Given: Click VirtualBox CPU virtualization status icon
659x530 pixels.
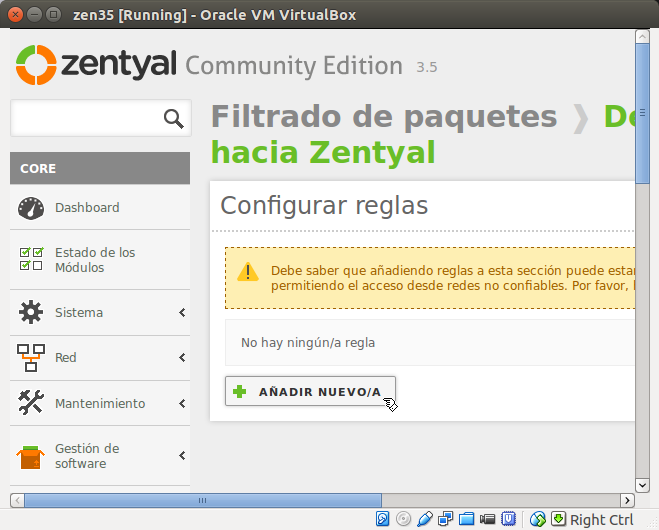Looking at the screenshot, I should 509,519.
